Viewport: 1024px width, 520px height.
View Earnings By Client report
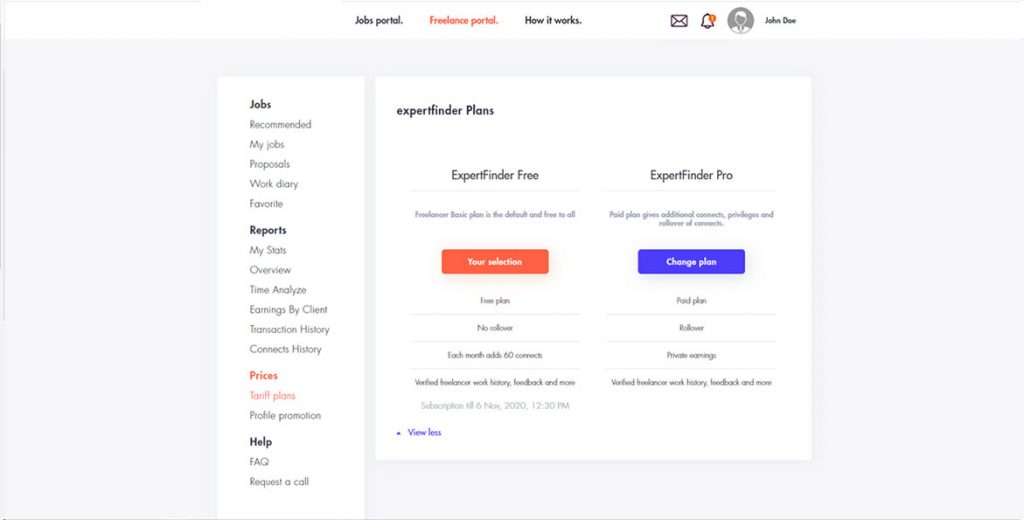[x=288, y=310]
